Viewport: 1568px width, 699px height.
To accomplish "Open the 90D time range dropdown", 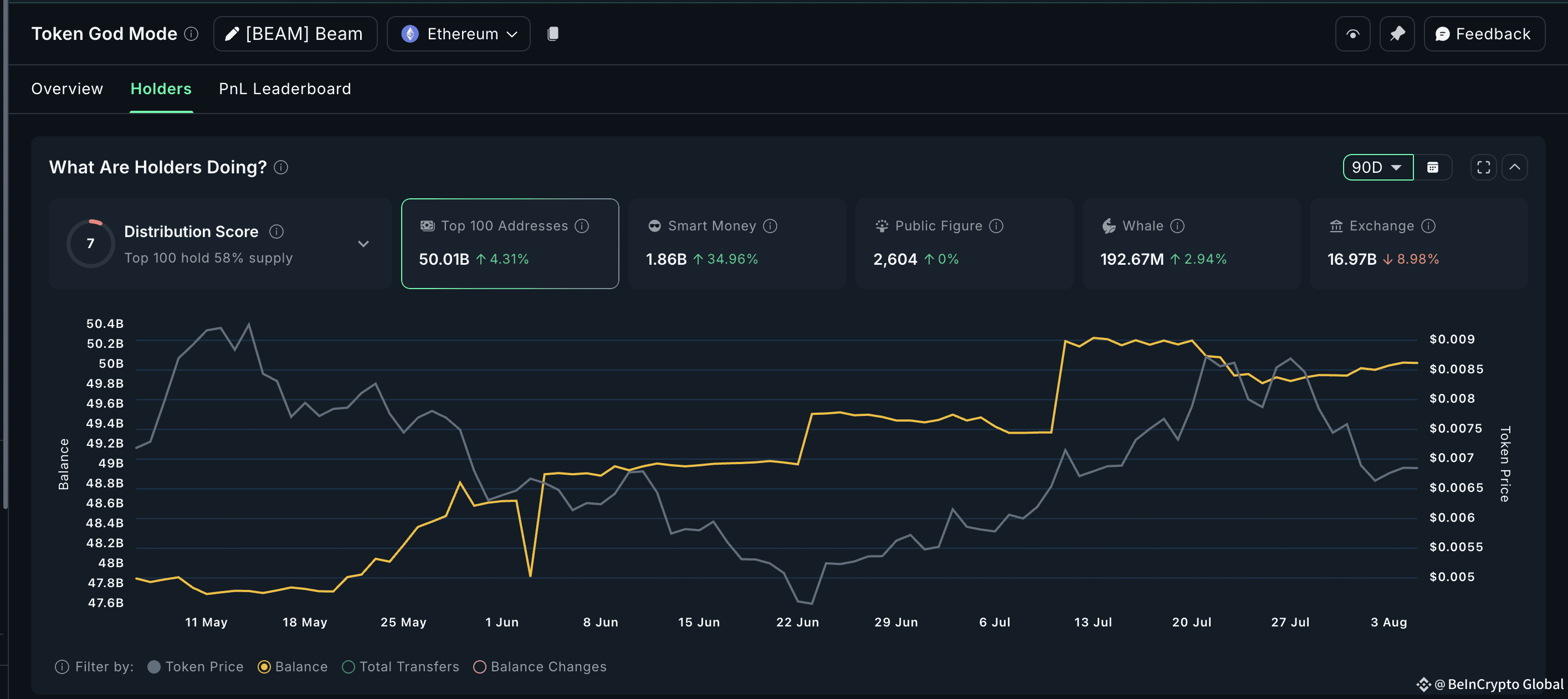I will pos(1377,167).
